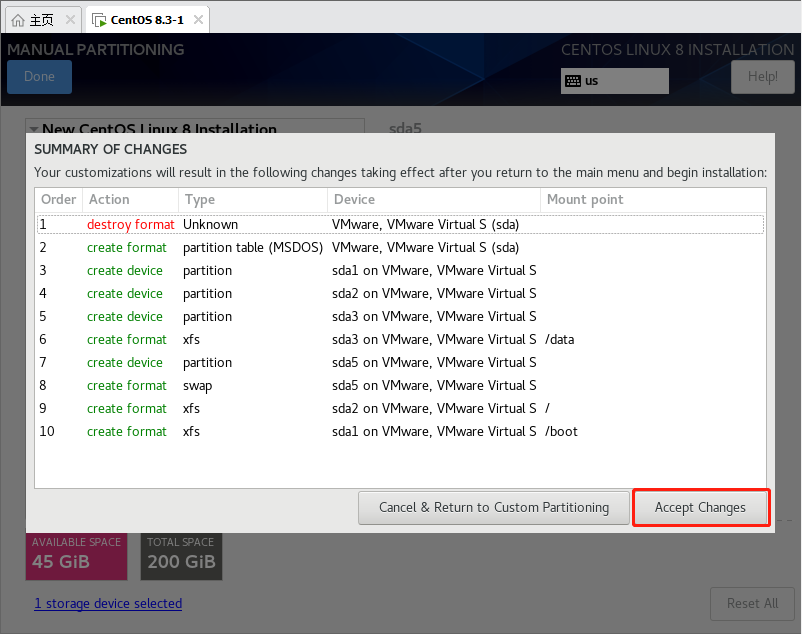Cancel & Return to Custom Partitioning

click(x=494, y=508)
